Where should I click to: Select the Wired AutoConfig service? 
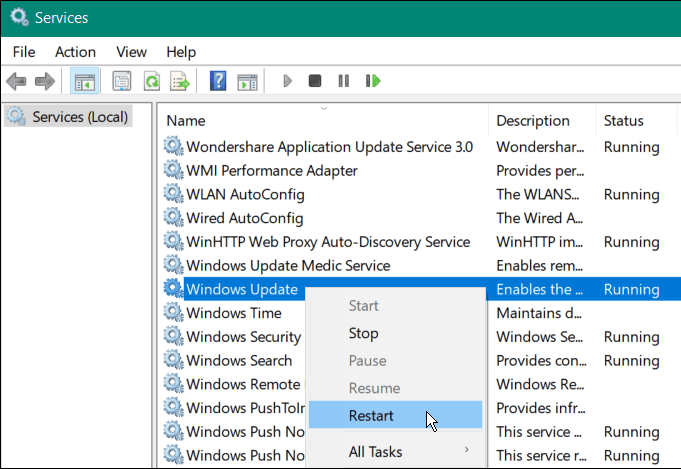245,218
